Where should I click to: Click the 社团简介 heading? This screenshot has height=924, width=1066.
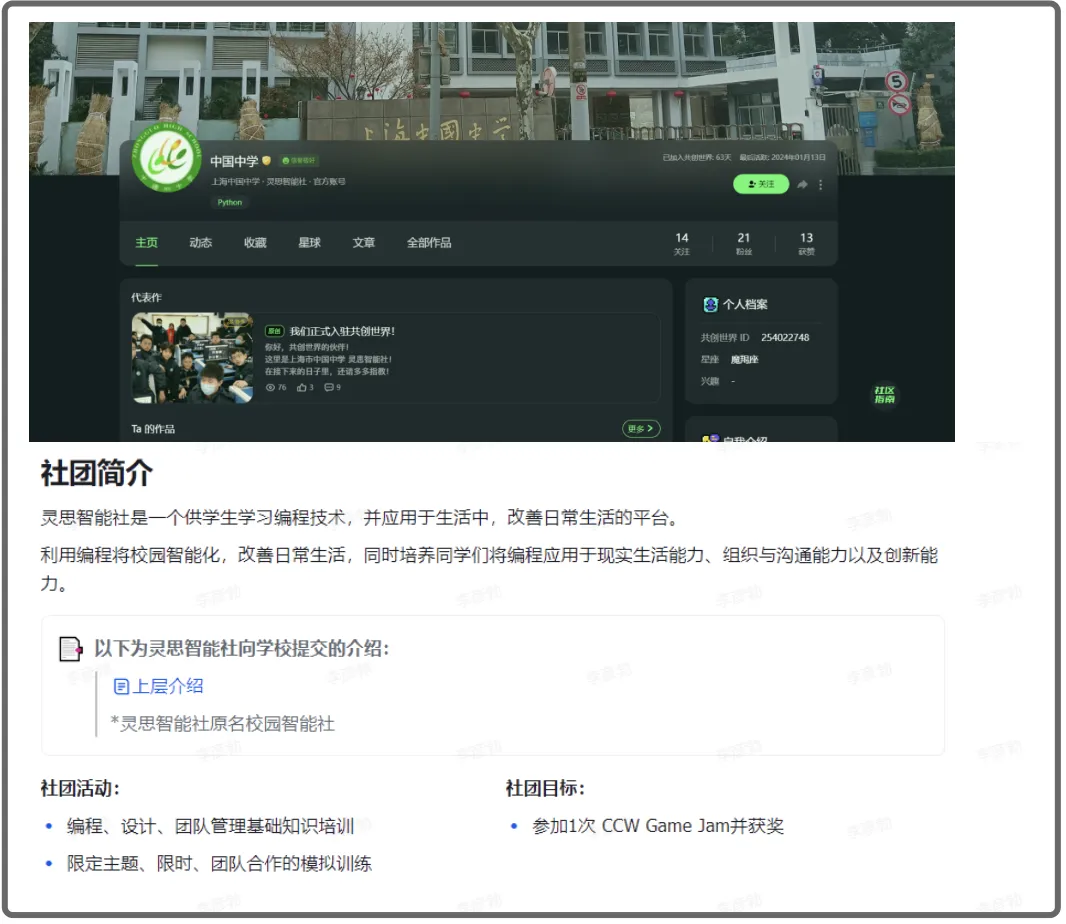[x=97, y=473]
